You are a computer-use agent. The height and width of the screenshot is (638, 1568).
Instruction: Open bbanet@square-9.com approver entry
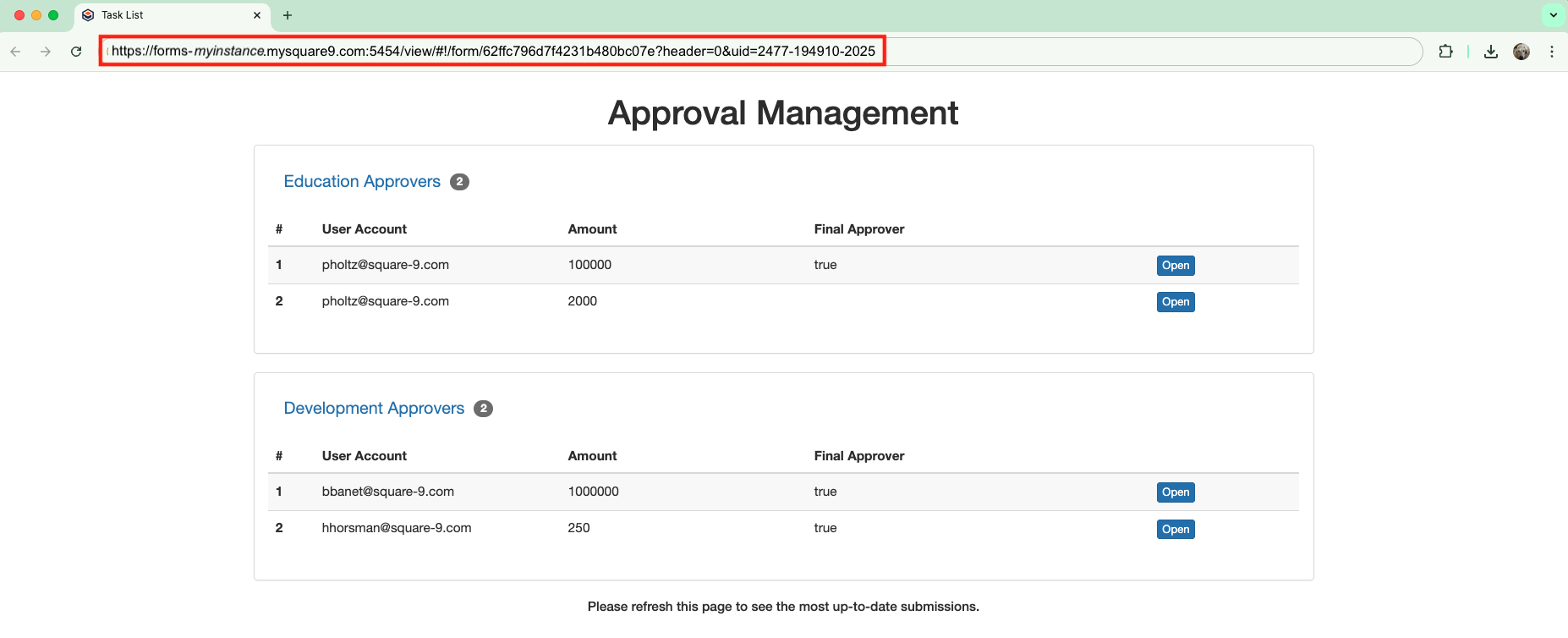[x=1175, y=492]
